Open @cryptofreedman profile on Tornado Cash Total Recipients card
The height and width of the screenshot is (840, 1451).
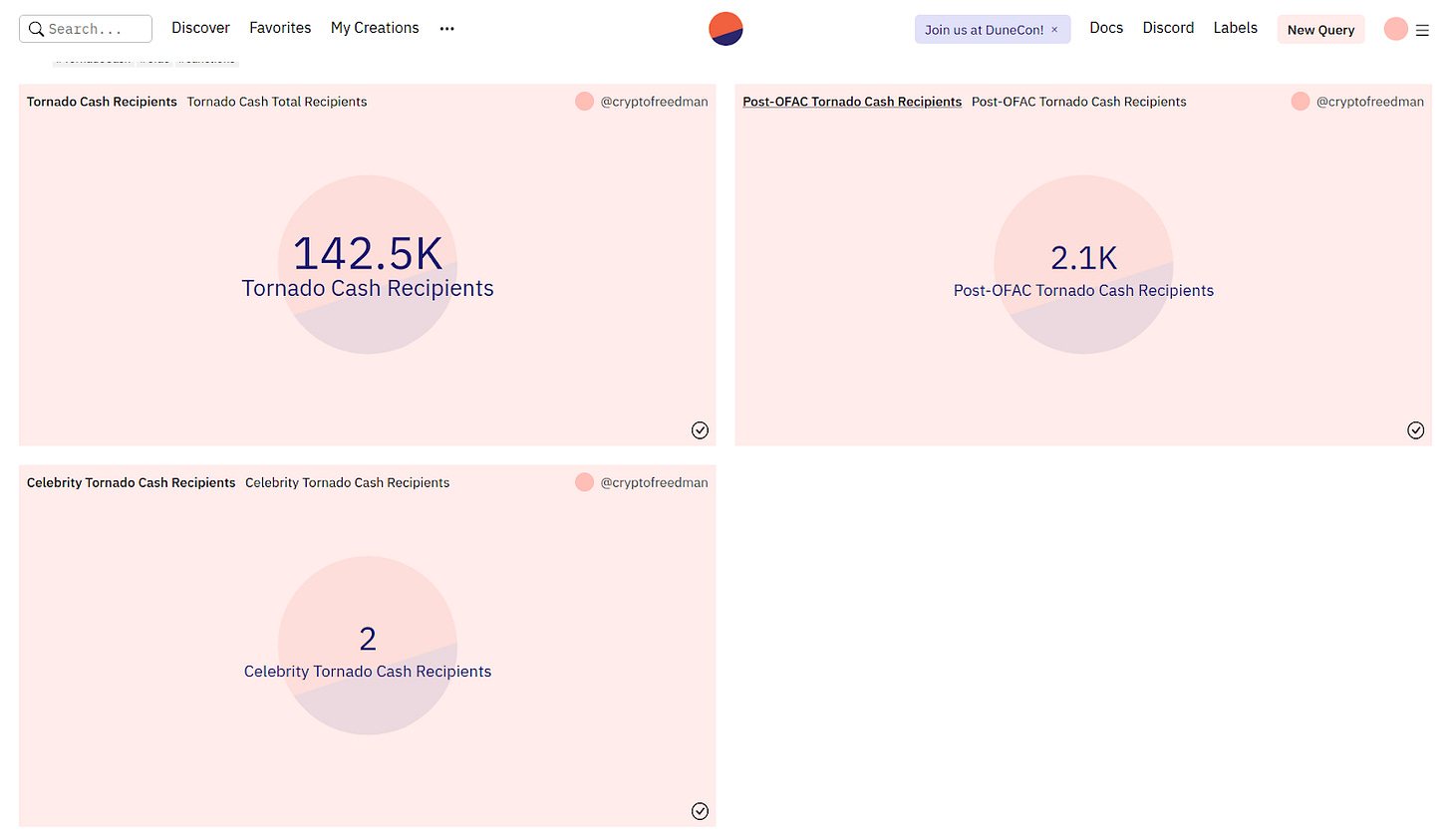point(654,102)
